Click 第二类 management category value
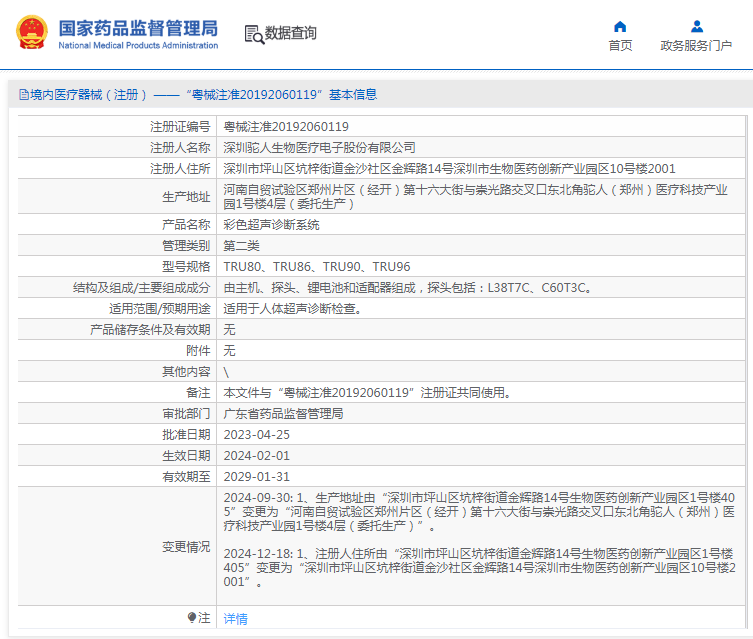 coord(242,246)
